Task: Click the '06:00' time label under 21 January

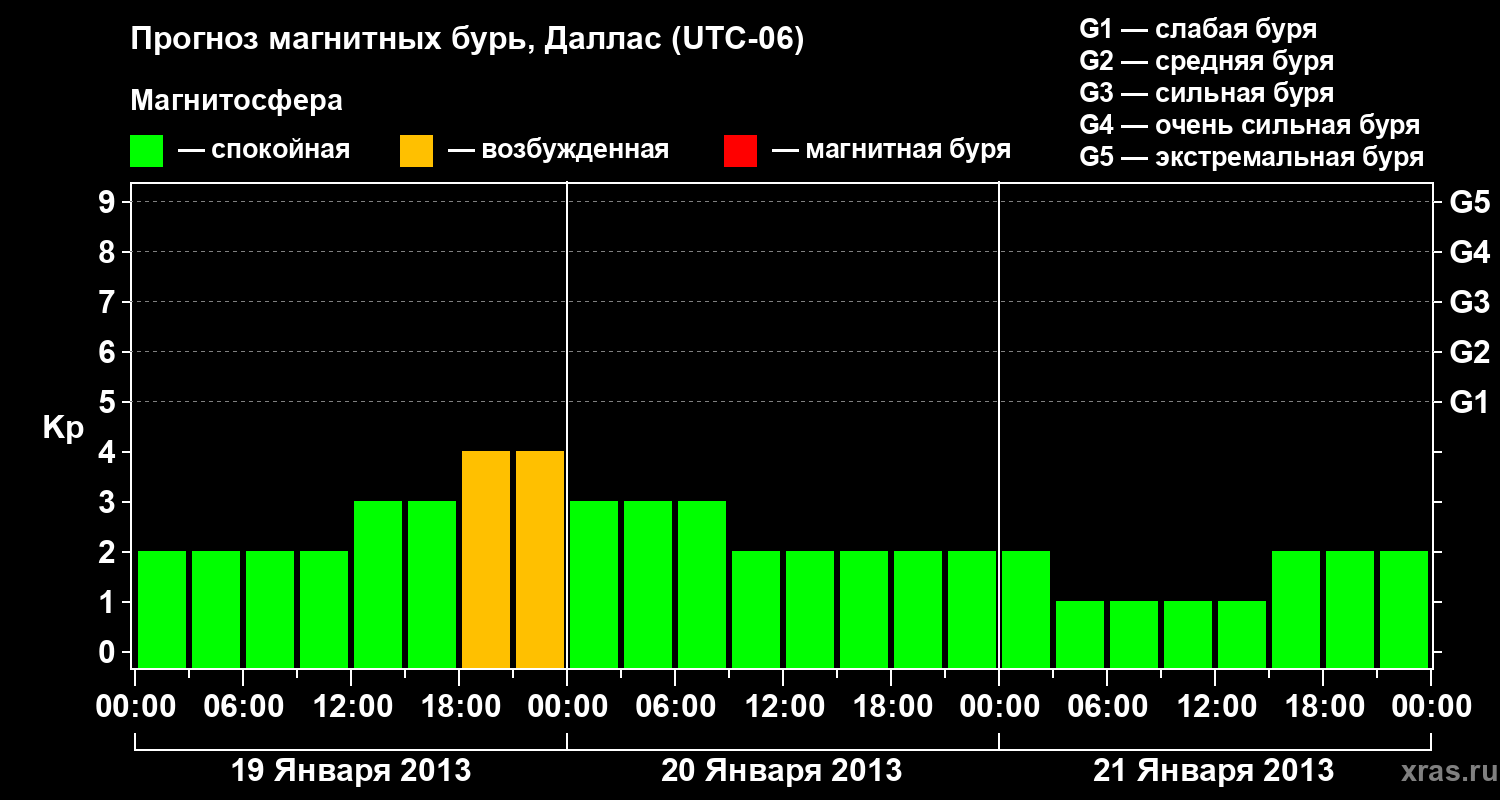Action: point(1108,707)
